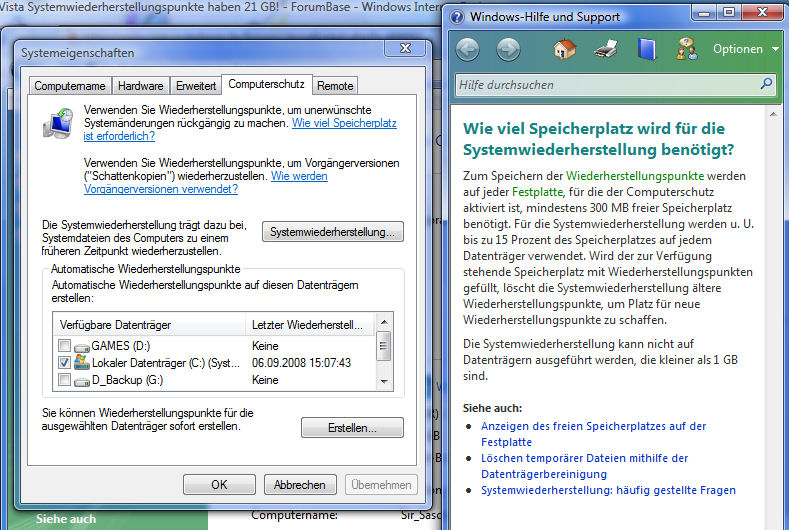
Task: Click the help pane scroll up arrow
Action: tap(773, 115)
